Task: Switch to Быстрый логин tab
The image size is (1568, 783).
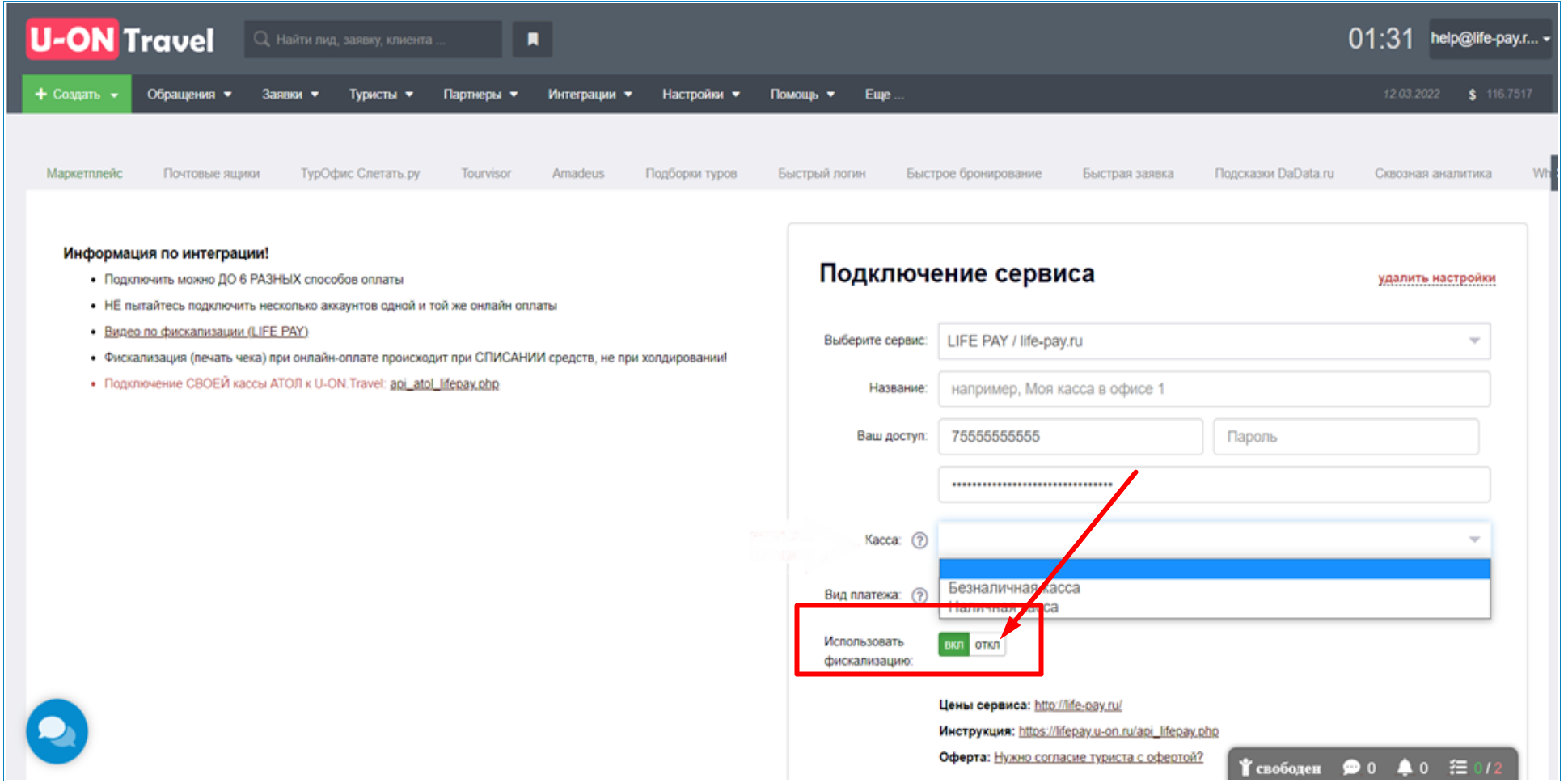Action: pyautogui.click(x=822, y=173)
